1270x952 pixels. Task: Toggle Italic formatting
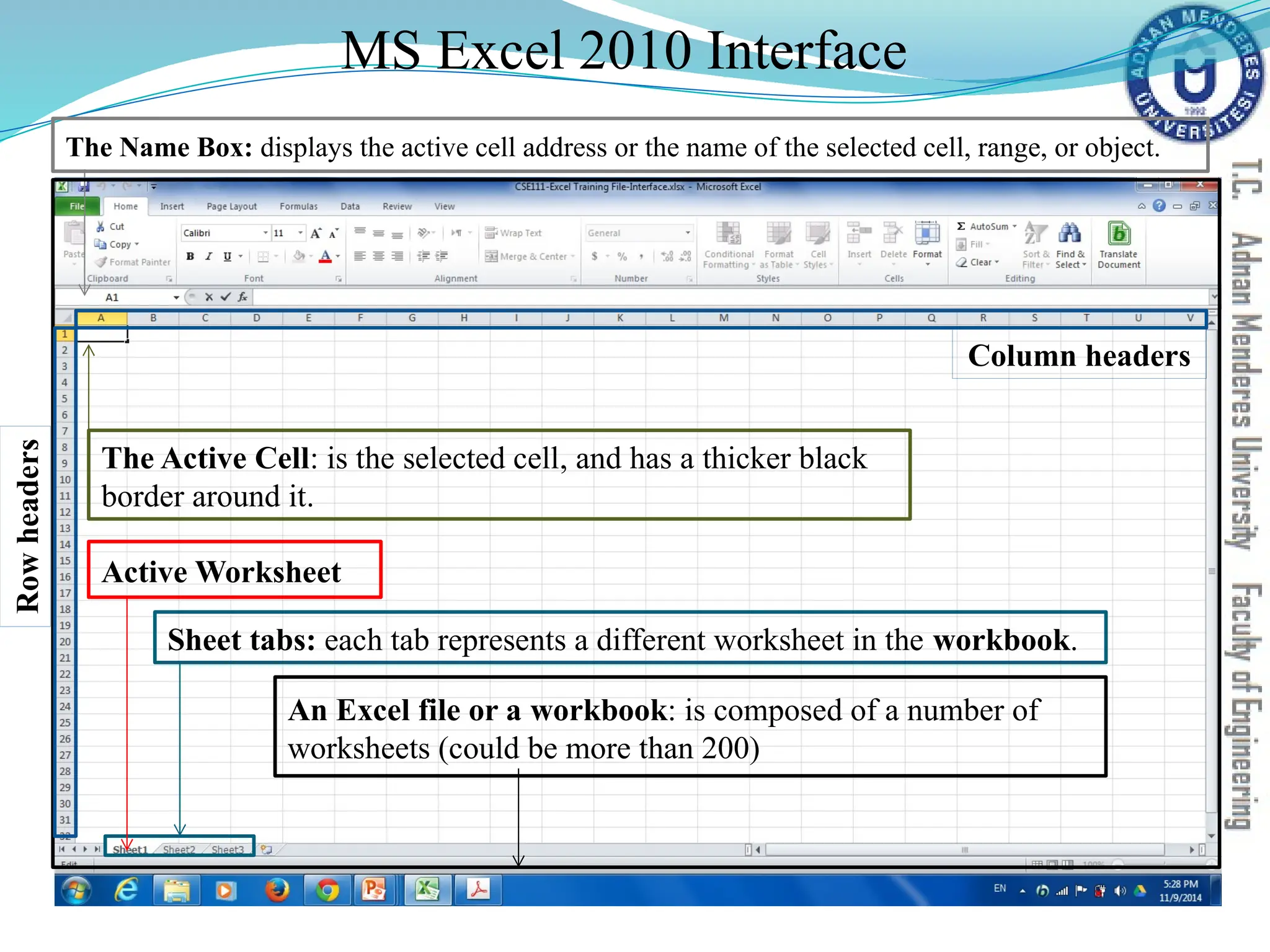click(x=209, y=257)
